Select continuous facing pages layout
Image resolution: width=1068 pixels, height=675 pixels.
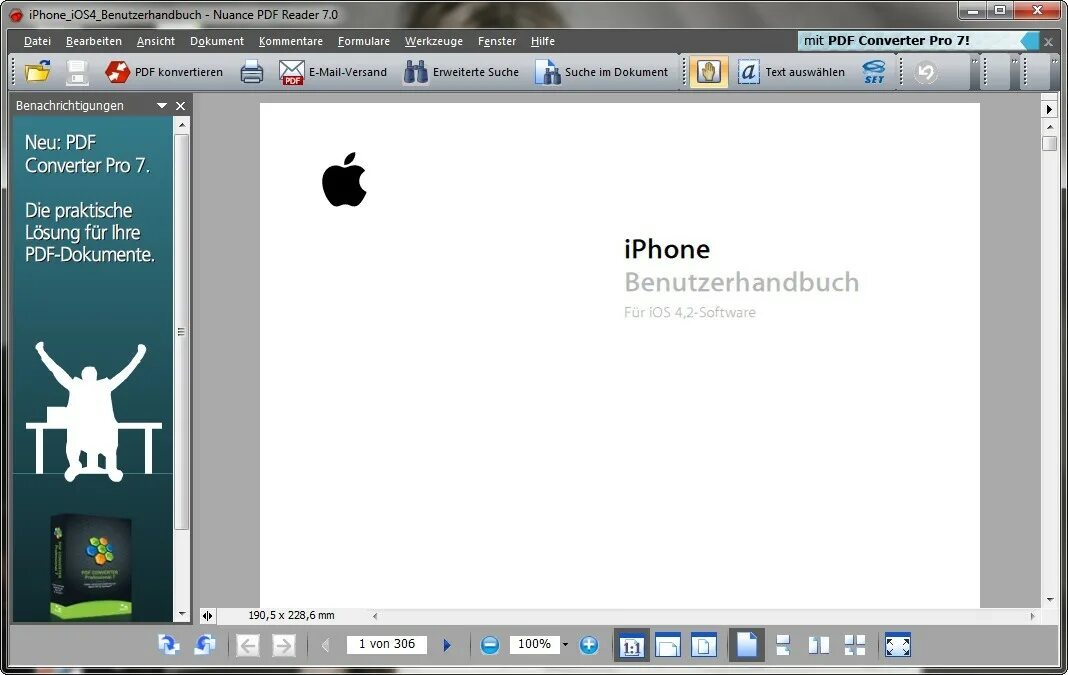tap(855, 645)
